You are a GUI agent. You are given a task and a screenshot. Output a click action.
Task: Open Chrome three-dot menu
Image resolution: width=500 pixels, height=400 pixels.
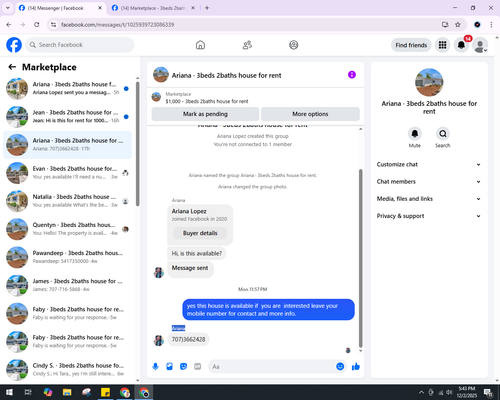tap(491, 25)
